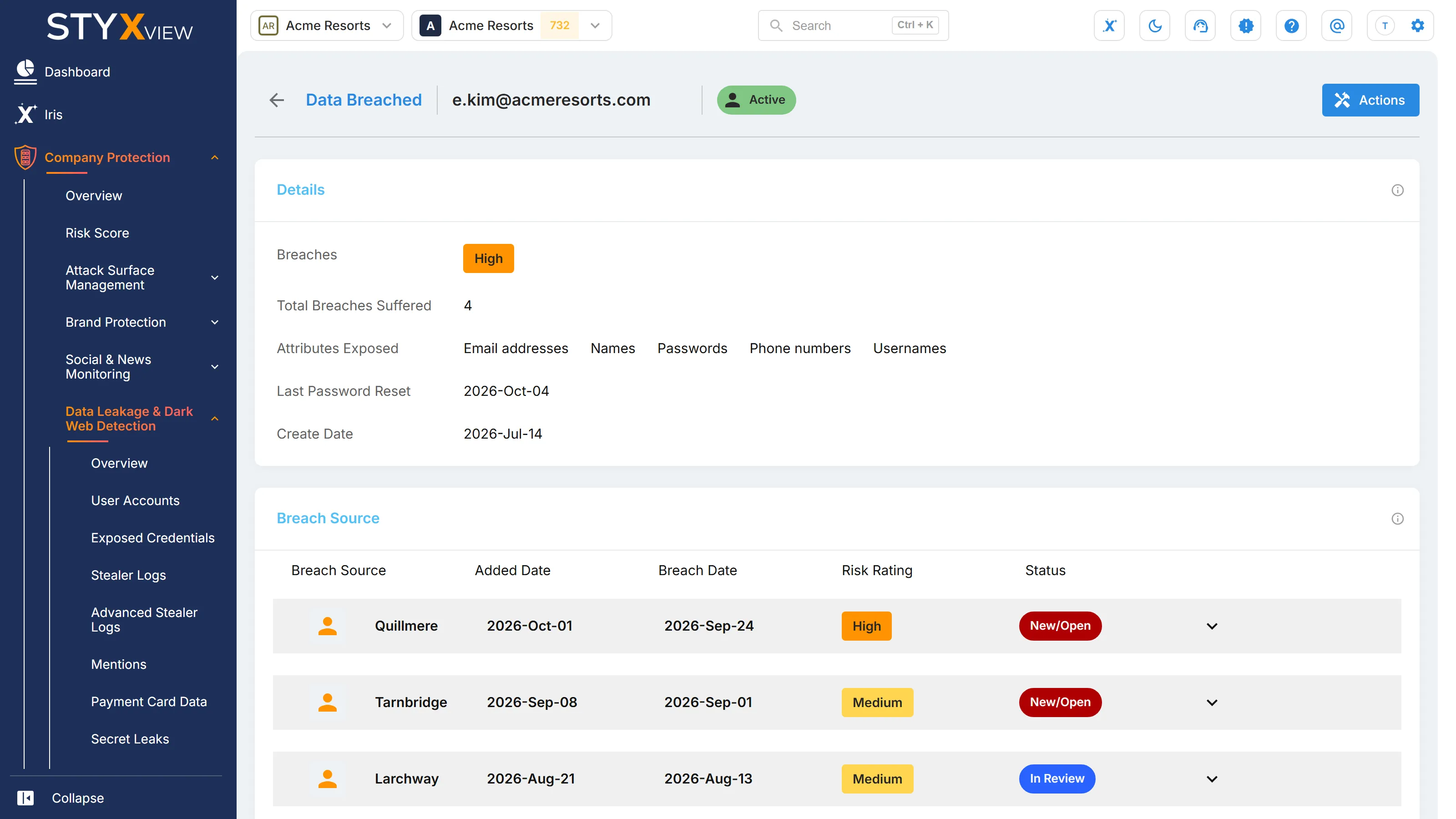1456x819 pixels.
Task: Click the Breach Source info icon
Action: click(1397, 518)
